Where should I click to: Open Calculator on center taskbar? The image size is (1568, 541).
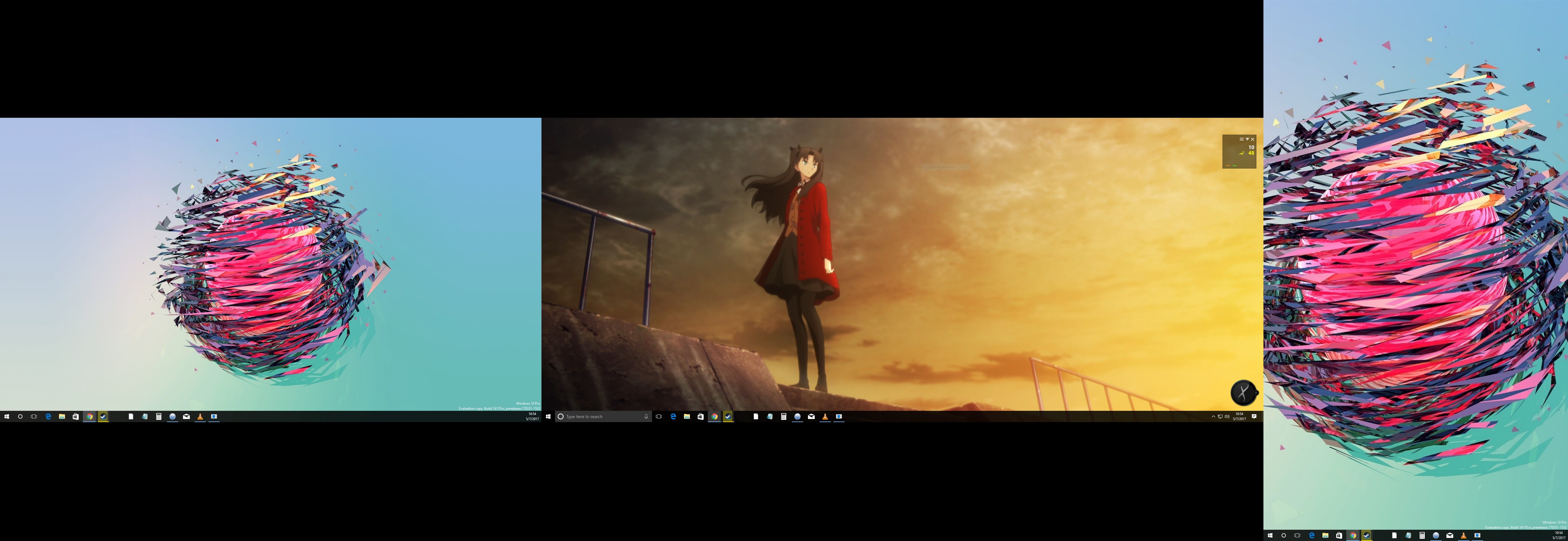tap(783, 416)
